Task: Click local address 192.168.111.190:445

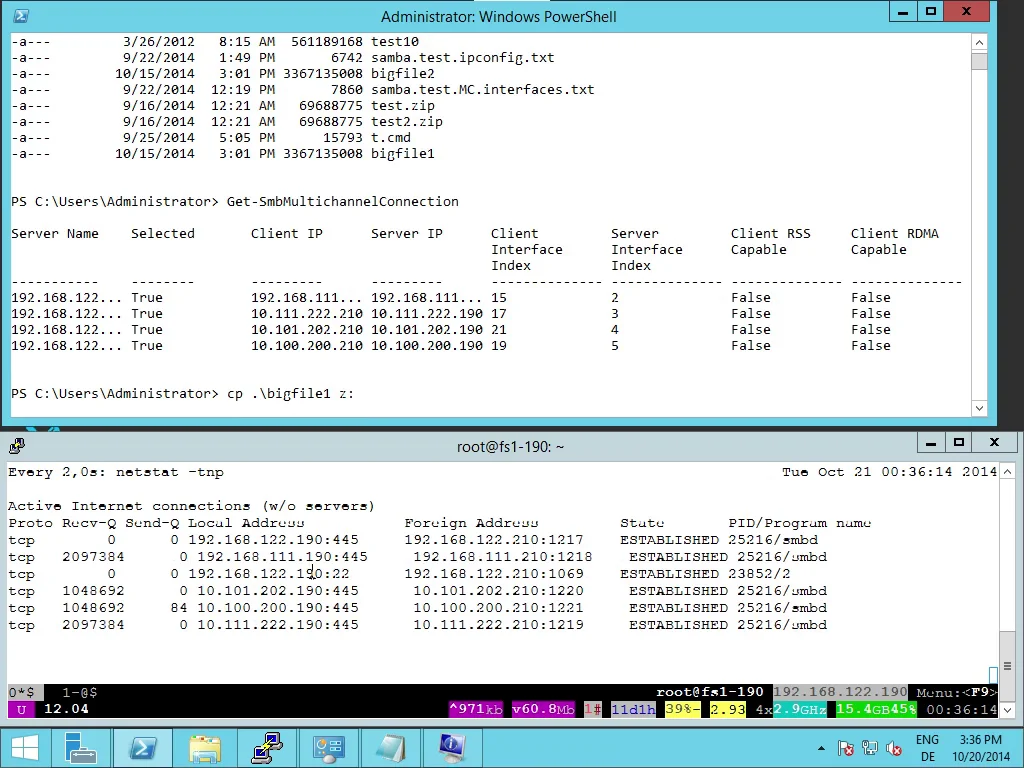Action: pyautogui.click(x=282, y=557)
